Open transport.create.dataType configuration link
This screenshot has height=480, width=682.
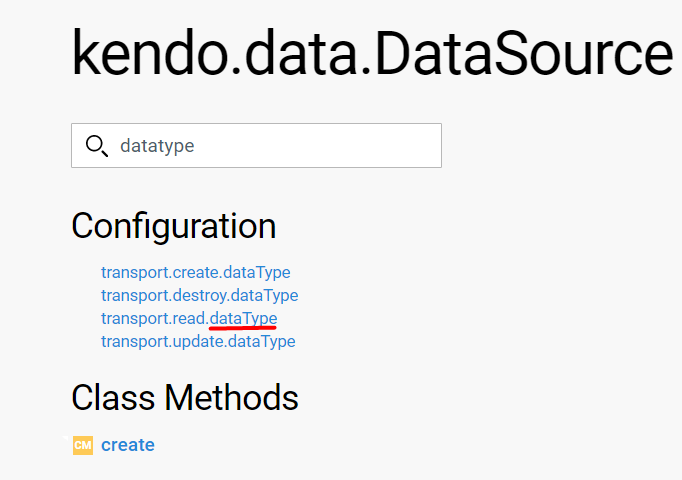point(195,272)
